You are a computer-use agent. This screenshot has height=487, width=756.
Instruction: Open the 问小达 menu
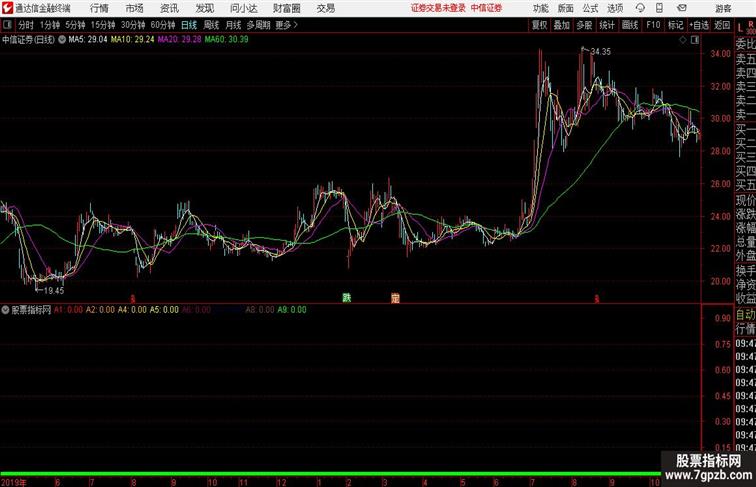[243, 8]
